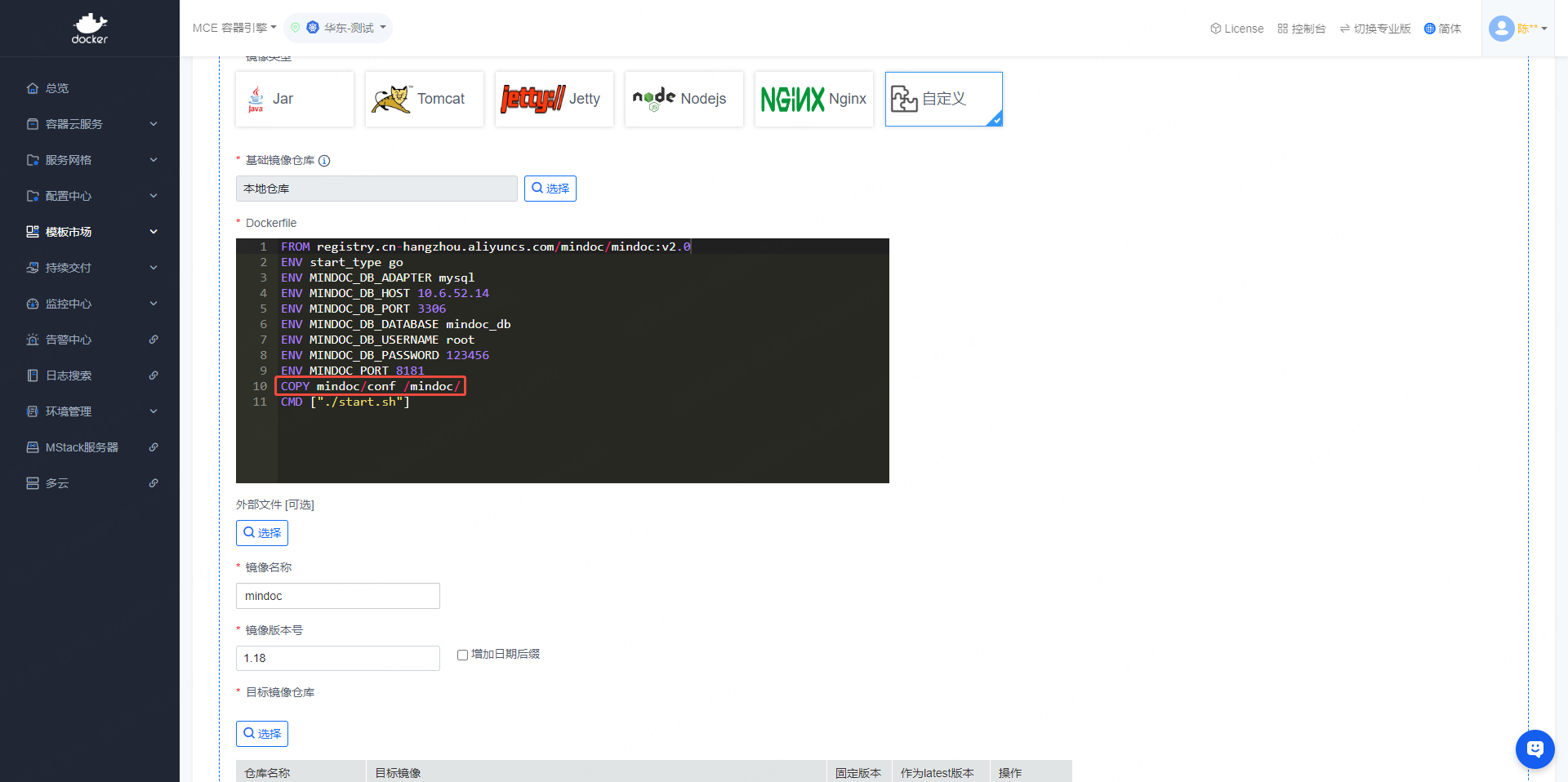This screenshot has width=1568, height=782.
Task: Choose the Nginx image type
Action: pos(813,99)
